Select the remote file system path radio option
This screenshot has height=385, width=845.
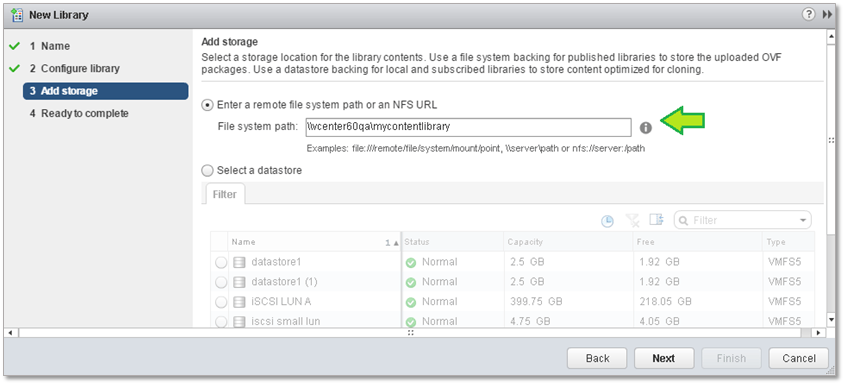click(x=207, y=105)
